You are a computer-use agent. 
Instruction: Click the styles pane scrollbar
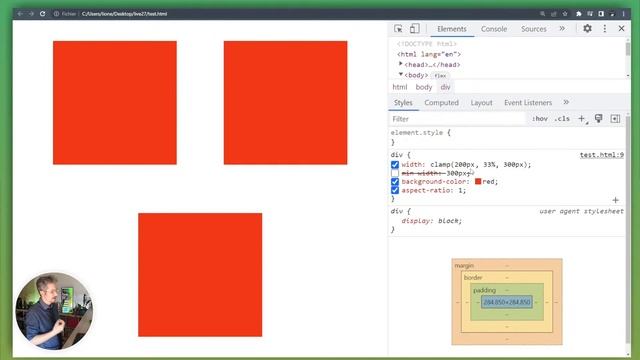pyautogui.click(x=627, y=229)
